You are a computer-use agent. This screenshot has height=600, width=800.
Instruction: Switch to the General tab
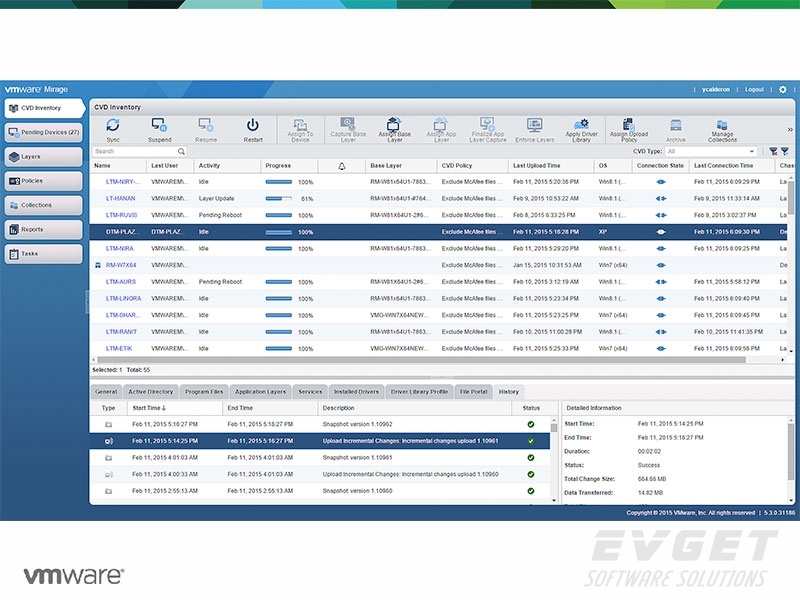(106, 392)
